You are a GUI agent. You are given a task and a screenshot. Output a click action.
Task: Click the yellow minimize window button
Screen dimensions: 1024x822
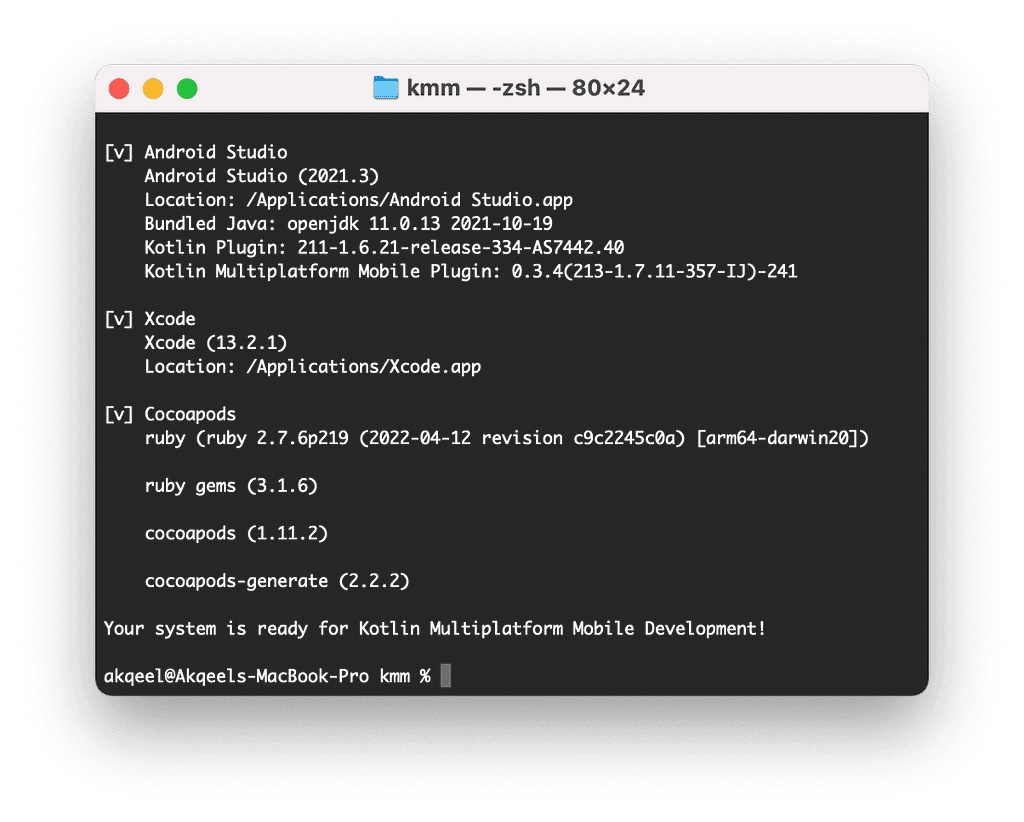point(153,88)
